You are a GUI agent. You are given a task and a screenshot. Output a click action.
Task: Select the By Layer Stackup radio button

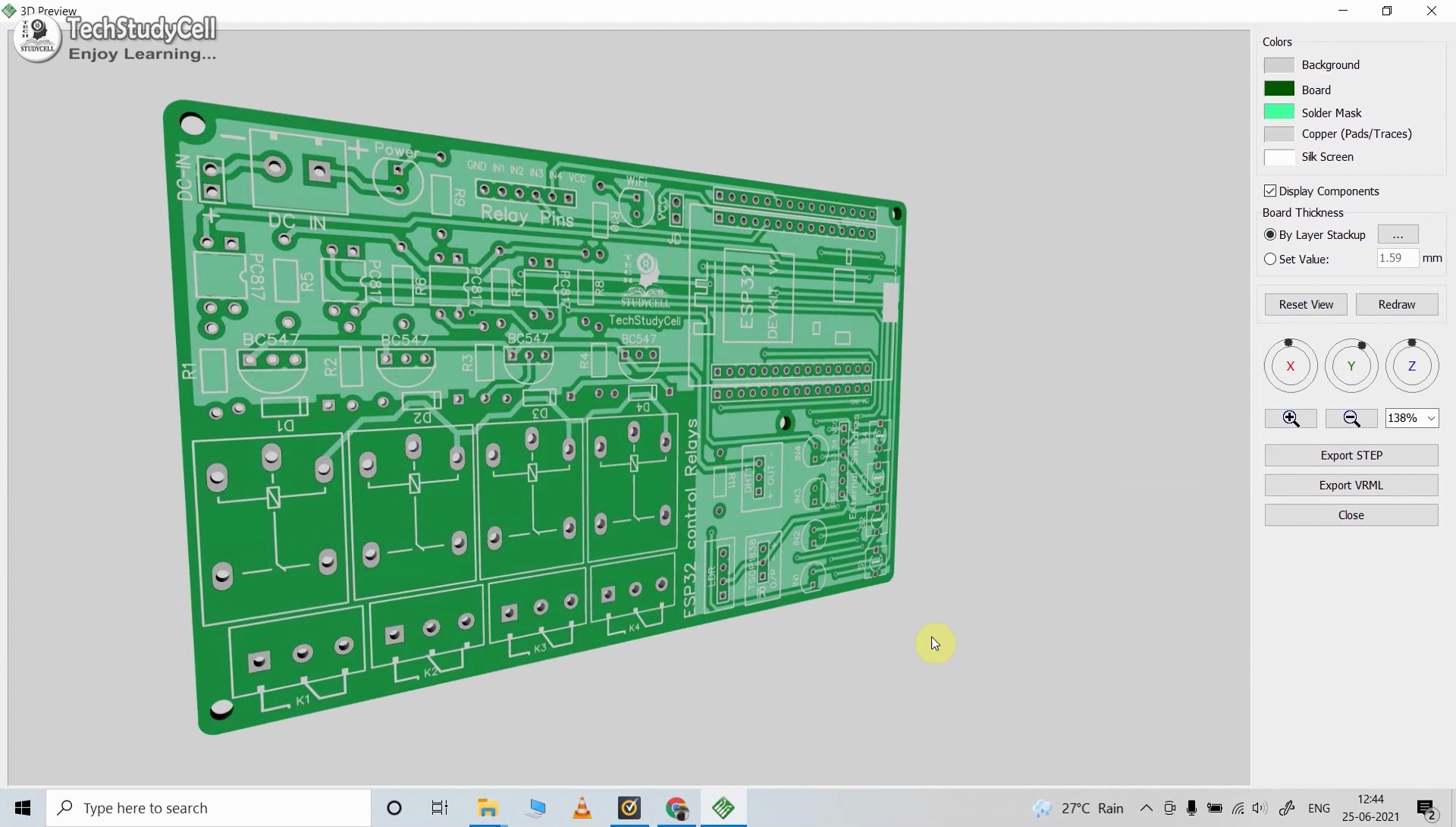pos(1270,234)
